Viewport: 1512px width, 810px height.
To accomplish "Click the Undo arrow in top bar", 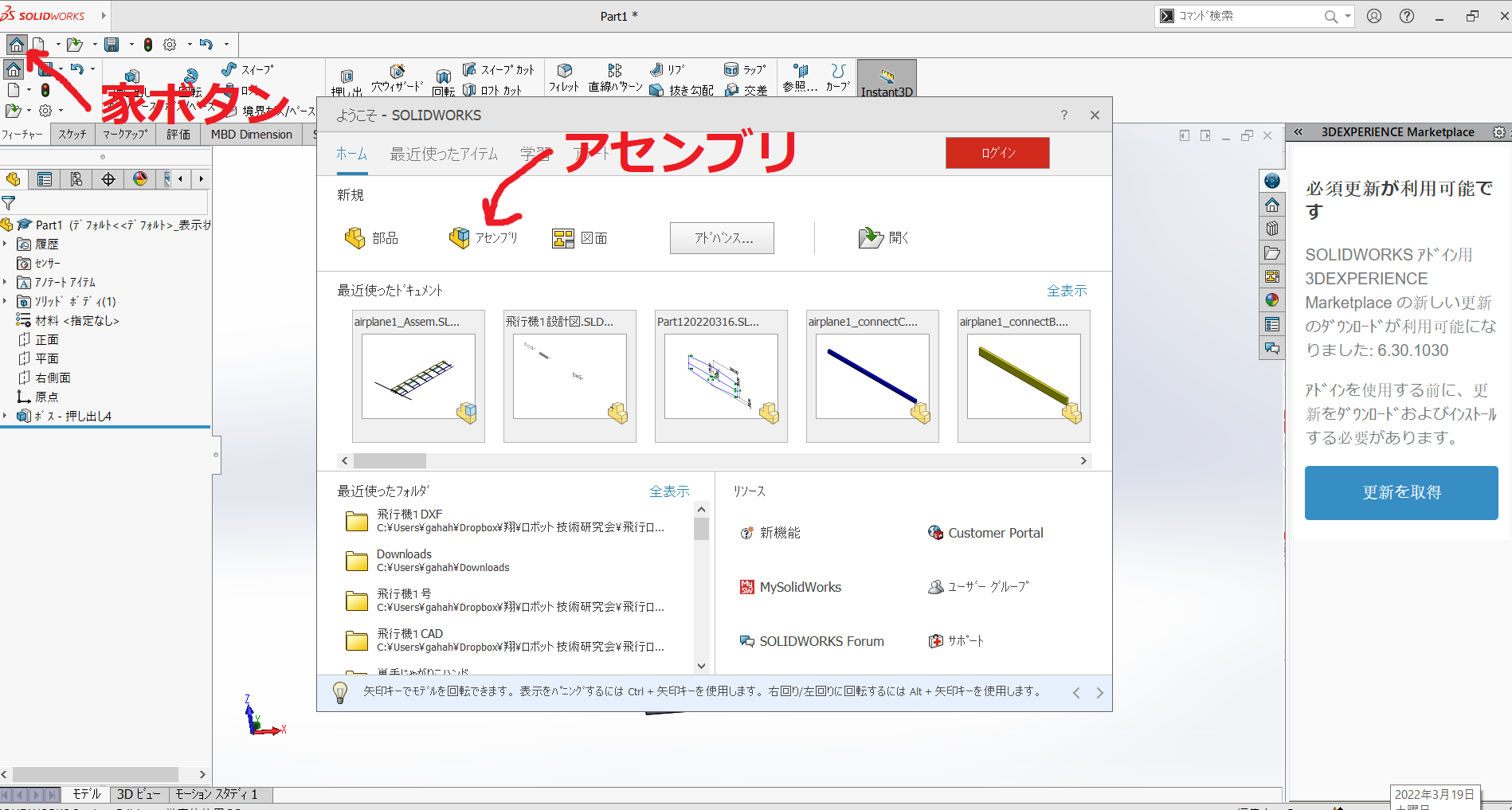I will coord(206,45).
